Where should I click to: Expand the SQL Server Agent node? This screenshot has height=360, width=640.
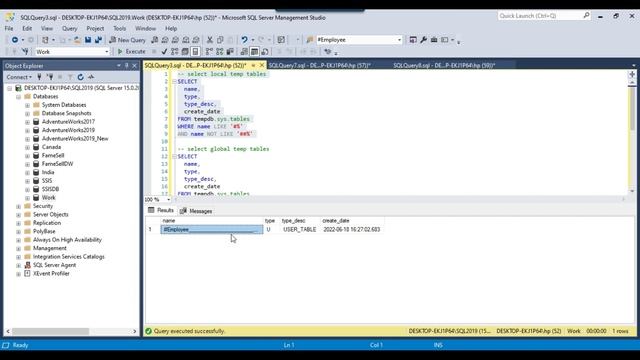coord(18,266)
